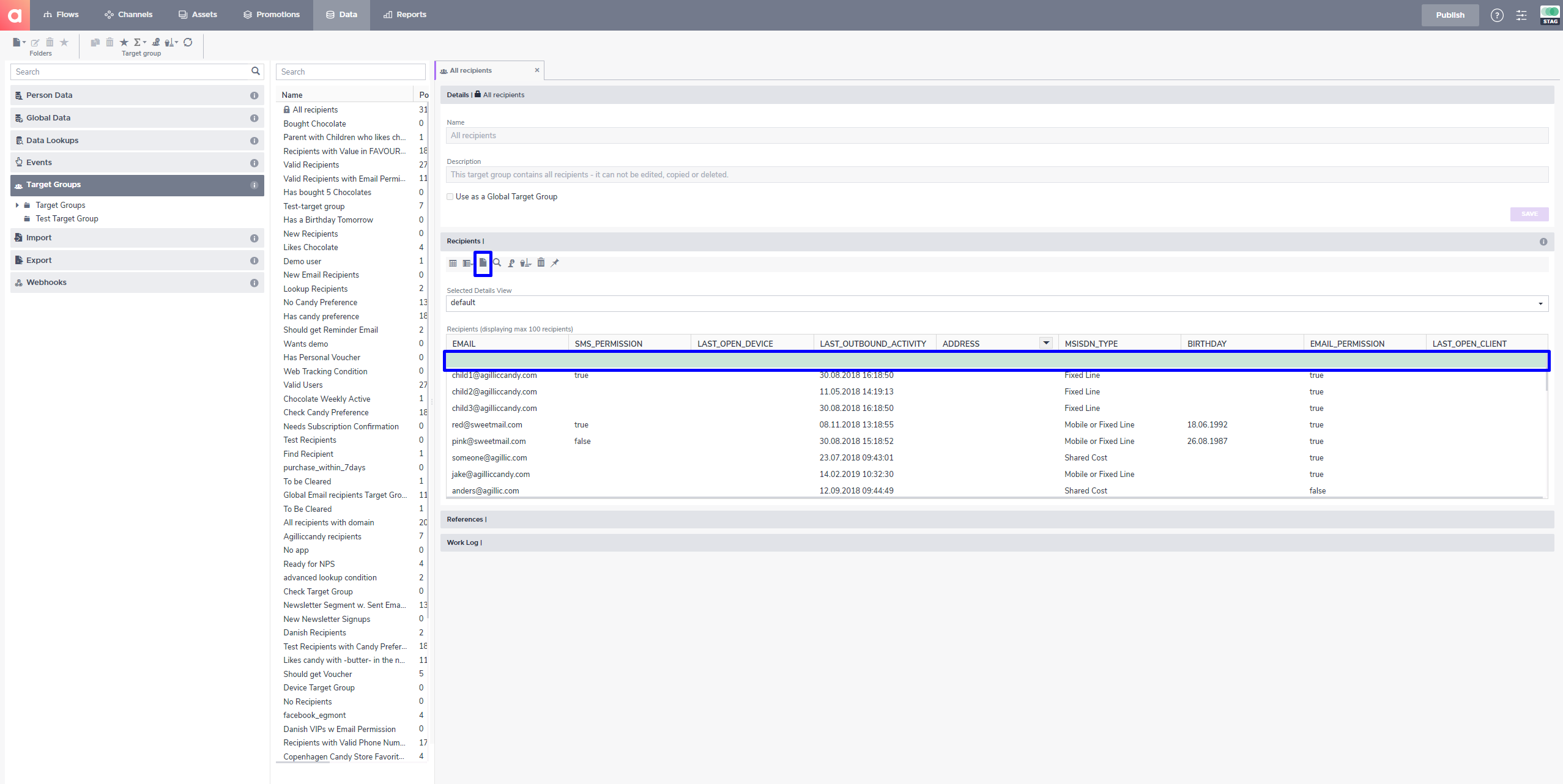Open the help question mark icon
The height and width of the screenshot is (784, 1563).
click(x=1496, y=15)
